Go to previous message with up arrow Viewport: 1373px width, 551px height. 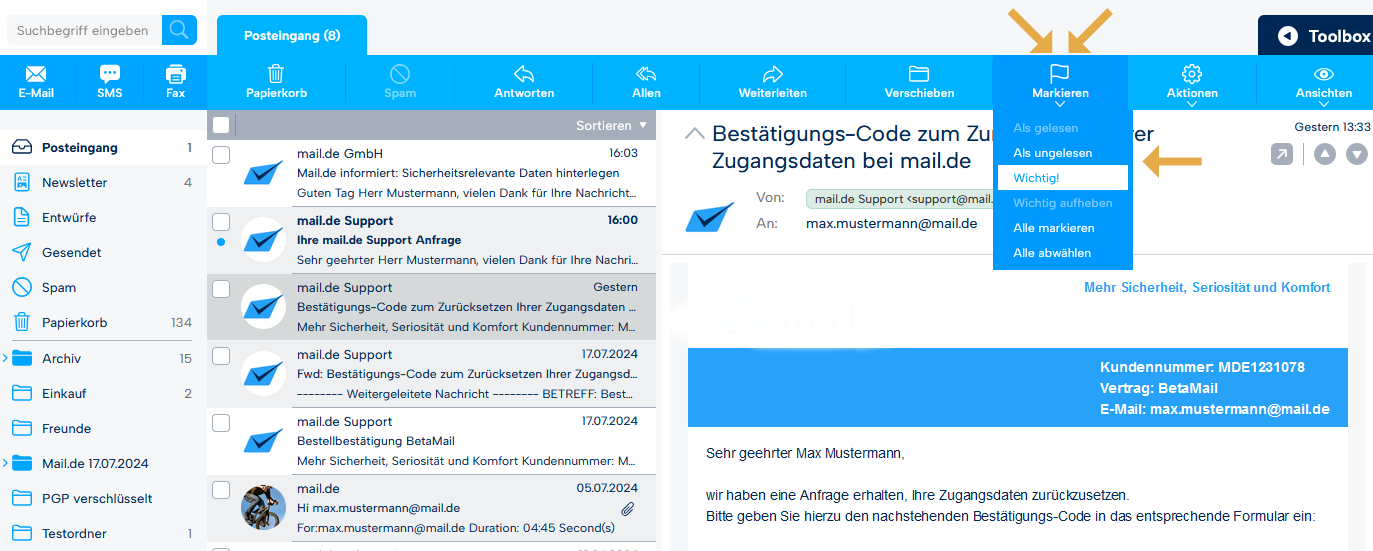point(1325,154)
